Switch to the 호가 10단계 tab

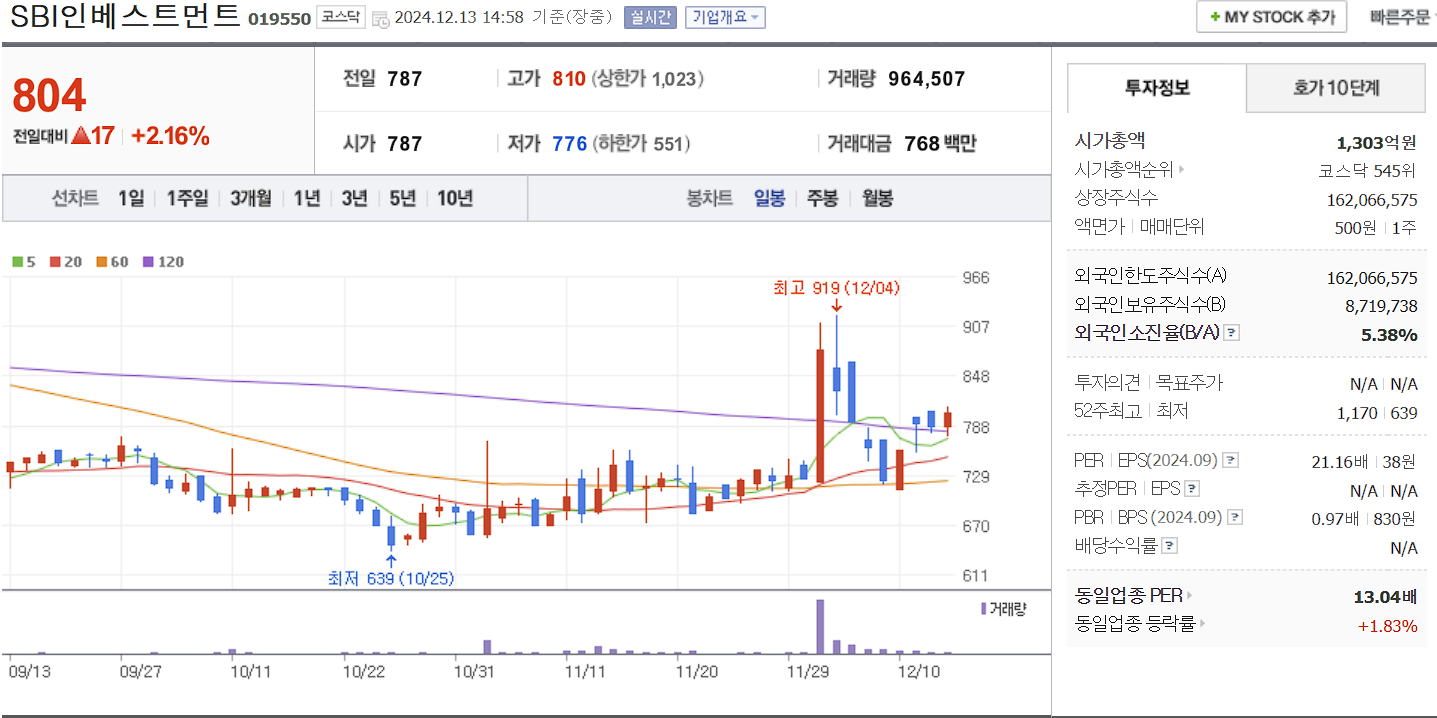(x=1335, y=88)
